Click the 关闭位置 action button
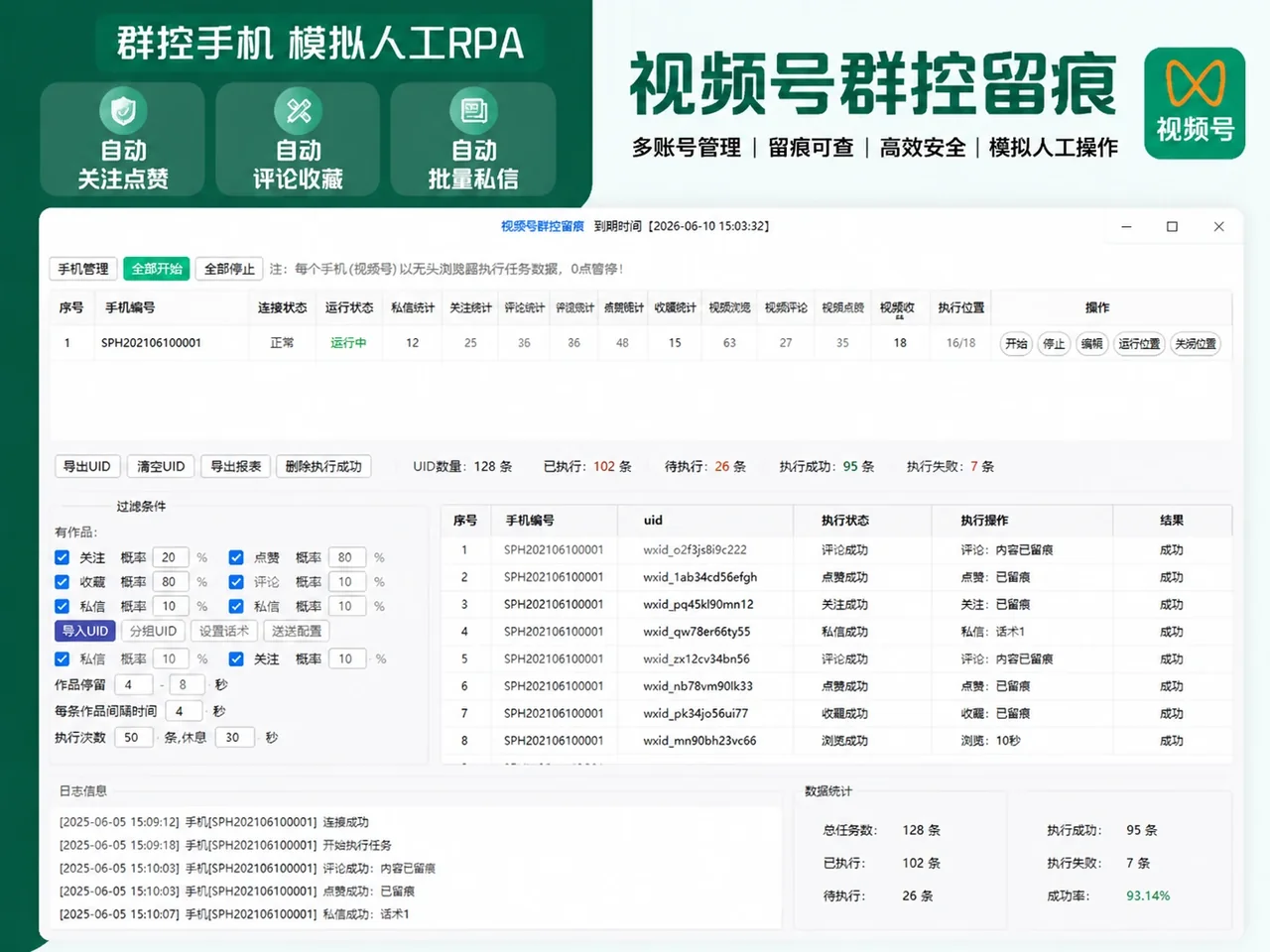This screenshot has width=1270, height=952. coord(1195,343)
